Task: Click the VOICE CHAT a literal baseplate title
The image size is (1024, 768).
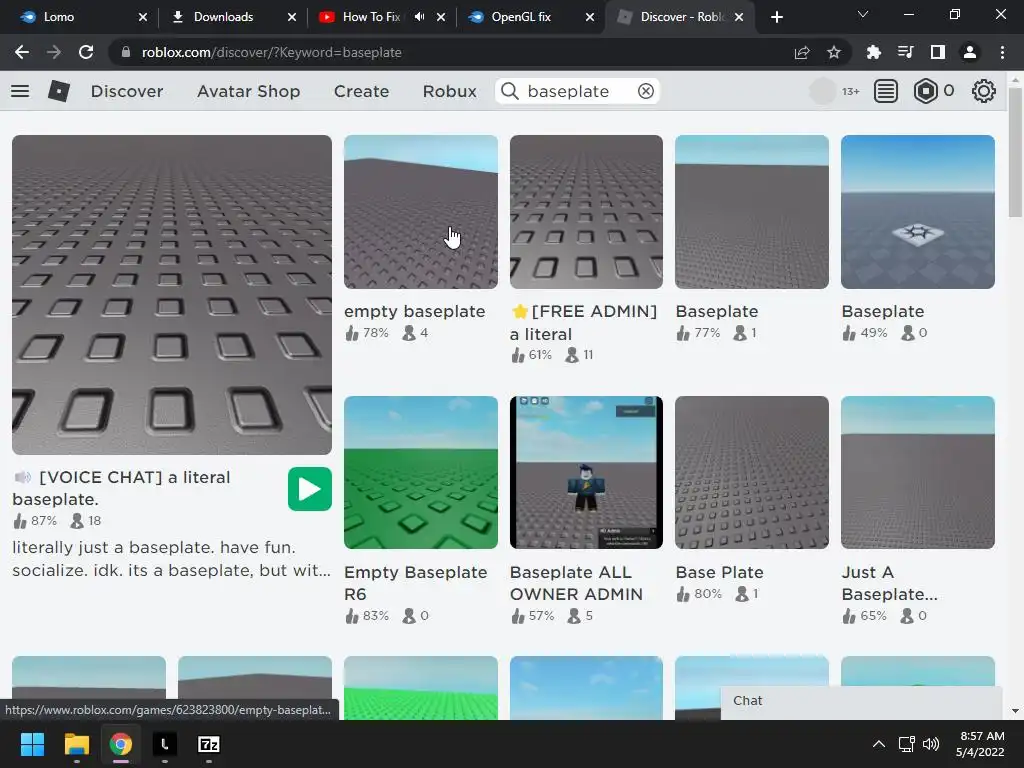Action: pos(121,488)
